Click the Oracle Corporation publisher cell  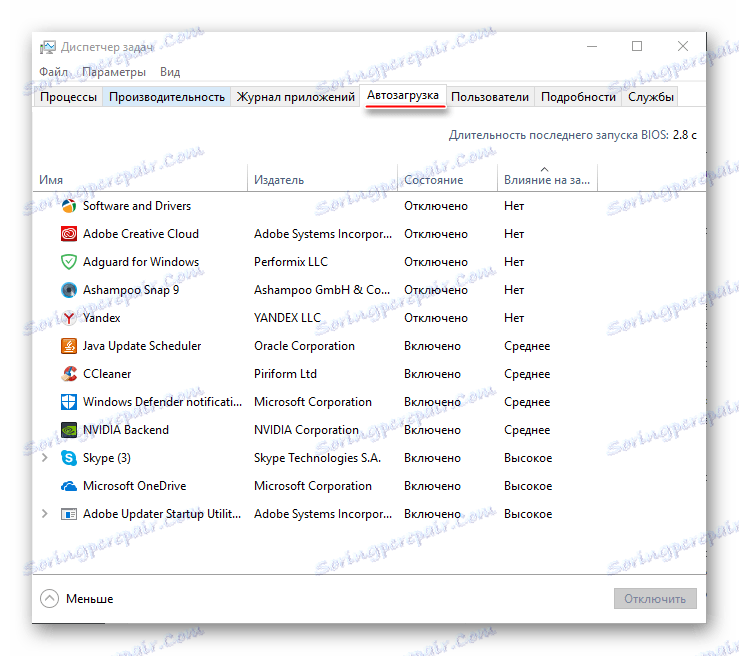click(304, 346)
